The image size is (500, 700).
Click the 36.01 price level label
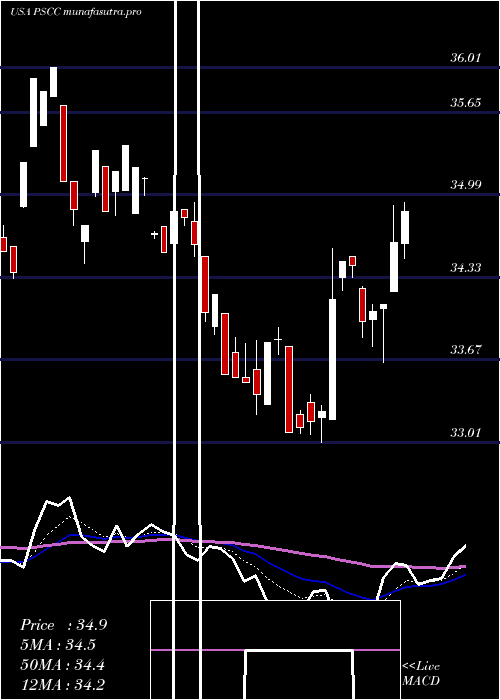click(x=465, y=58)
